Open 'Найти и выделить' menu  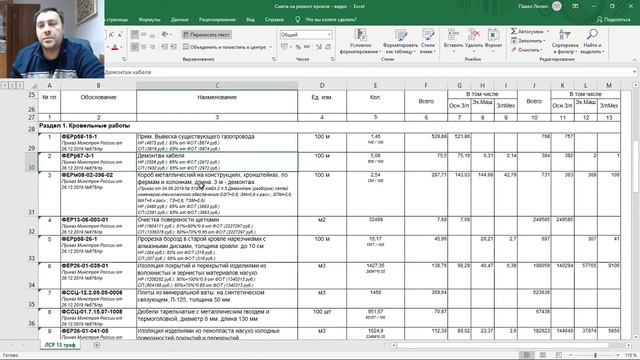592,42
